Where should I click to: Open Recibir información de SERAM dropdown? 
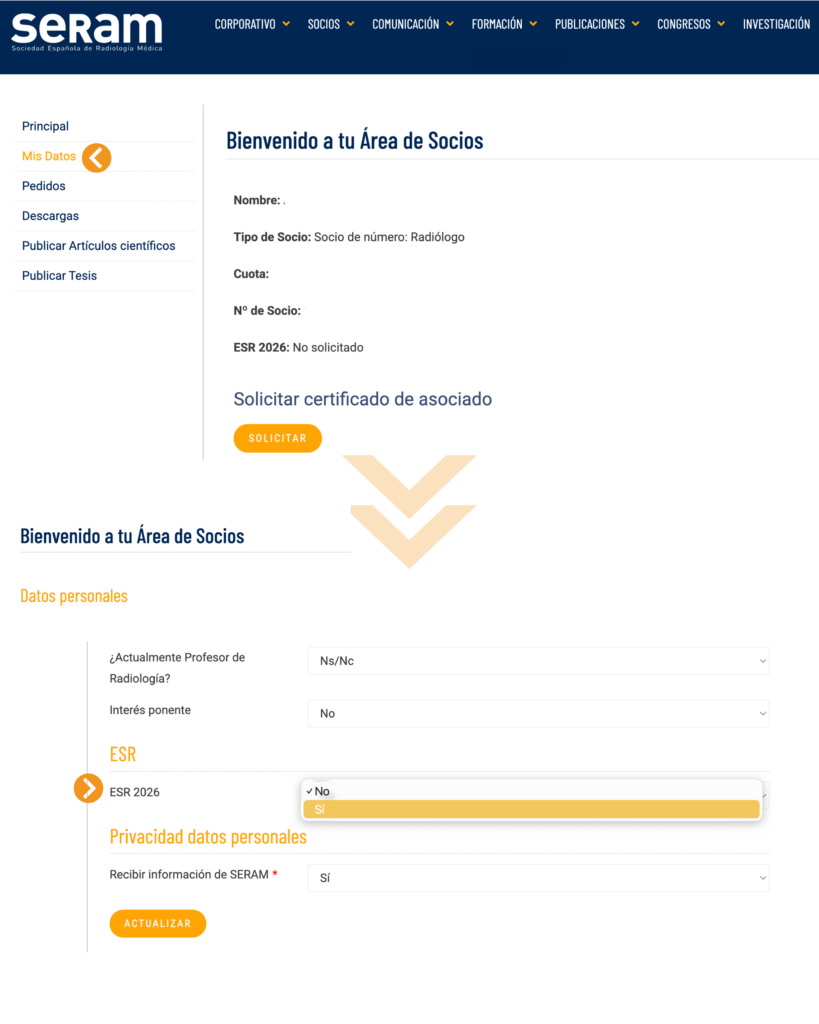538,878
